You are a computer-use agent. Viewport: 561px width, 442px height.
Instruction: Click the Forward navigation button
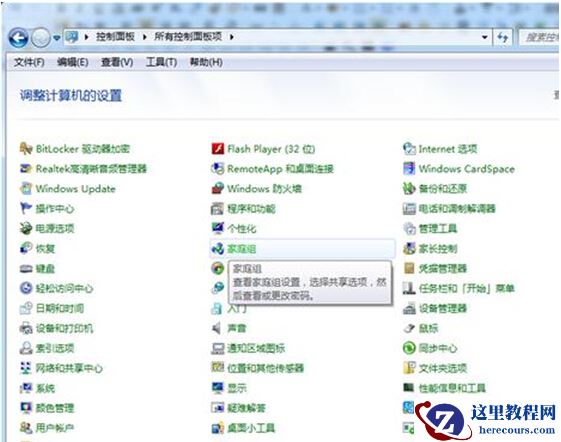click(40, 37)
